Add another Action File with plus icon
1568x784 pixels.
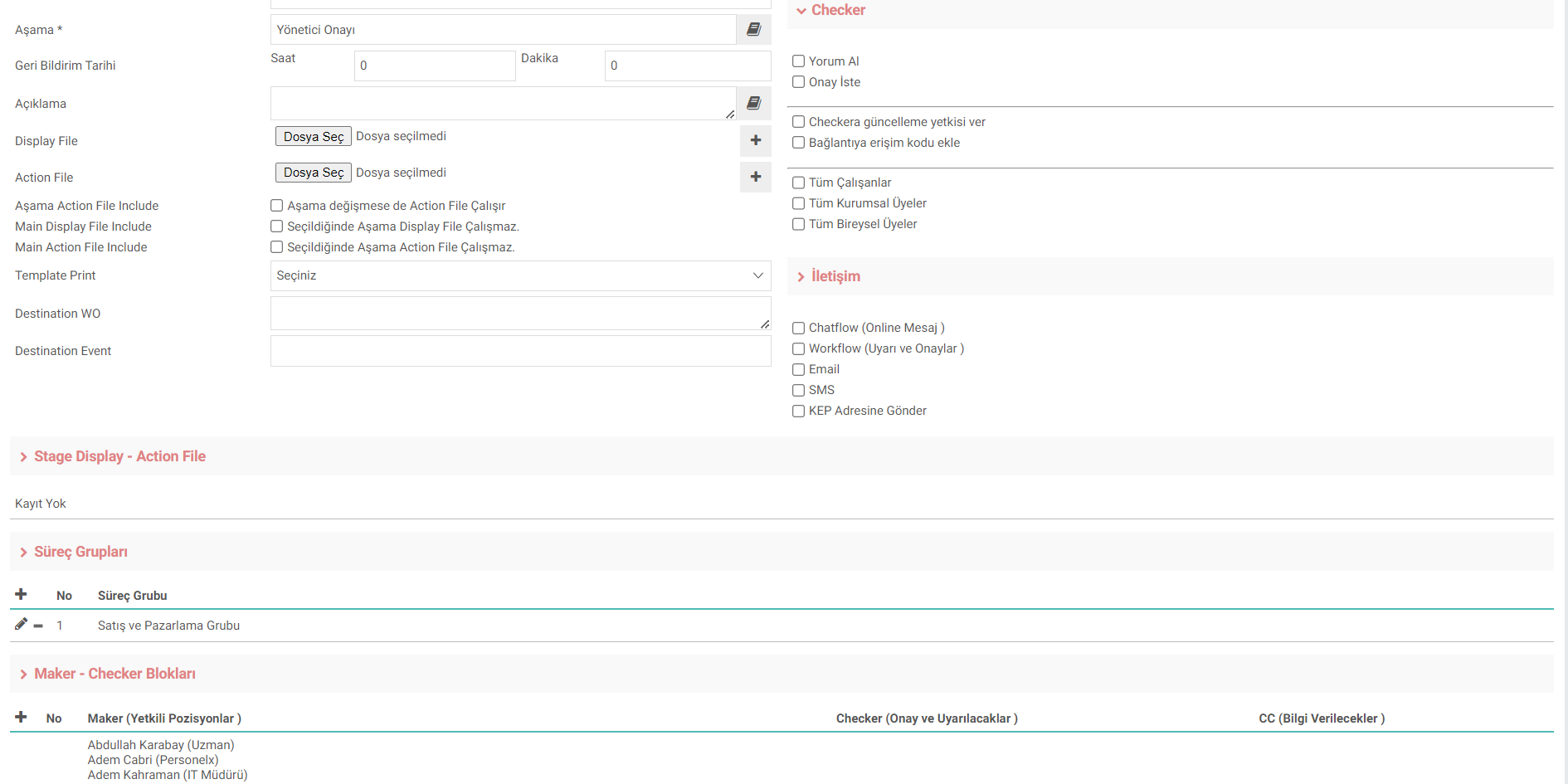click(x=756, y=177)
